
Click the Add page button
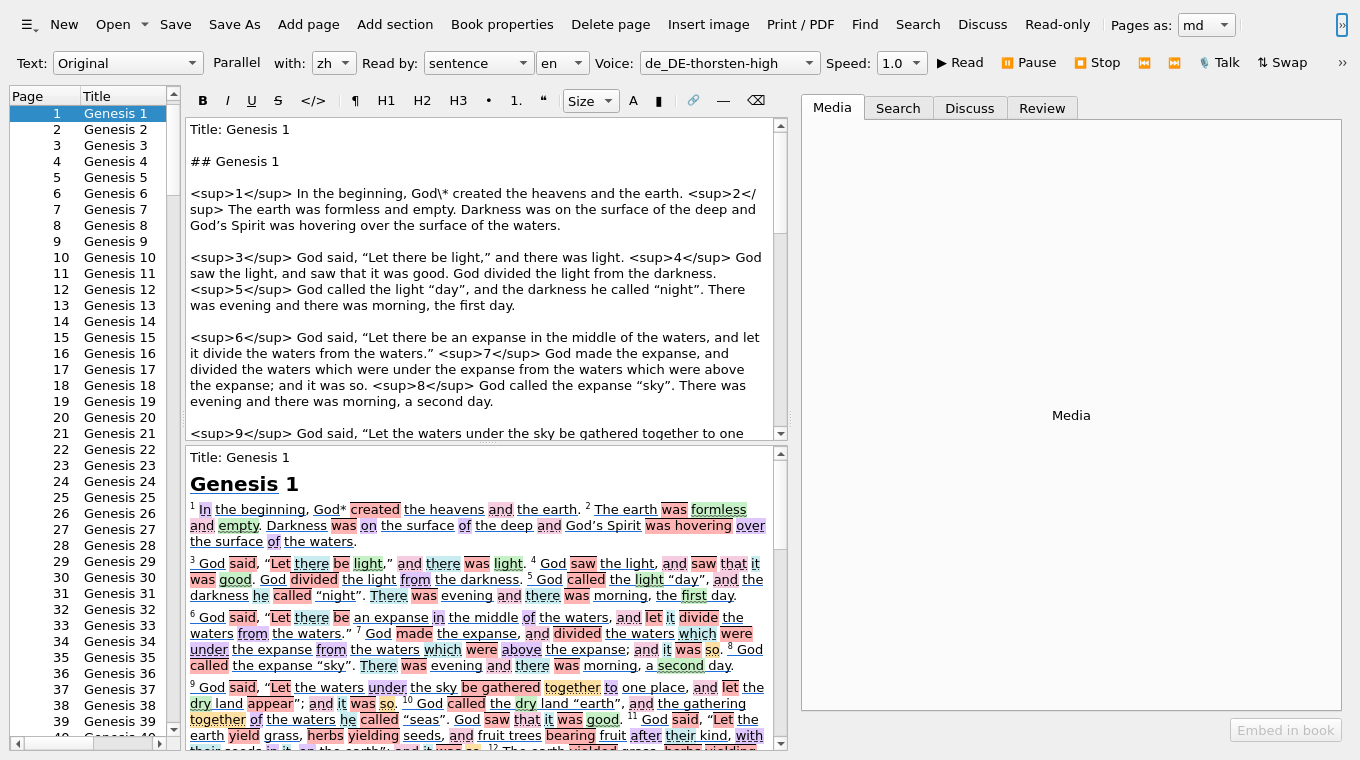coord(309,24)
